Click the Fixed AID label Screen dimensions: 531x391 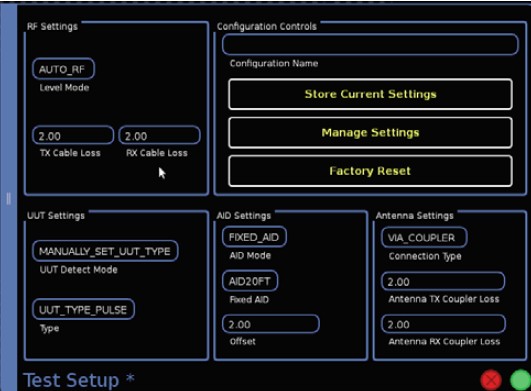pyautogui.click(x=249, y=300)
